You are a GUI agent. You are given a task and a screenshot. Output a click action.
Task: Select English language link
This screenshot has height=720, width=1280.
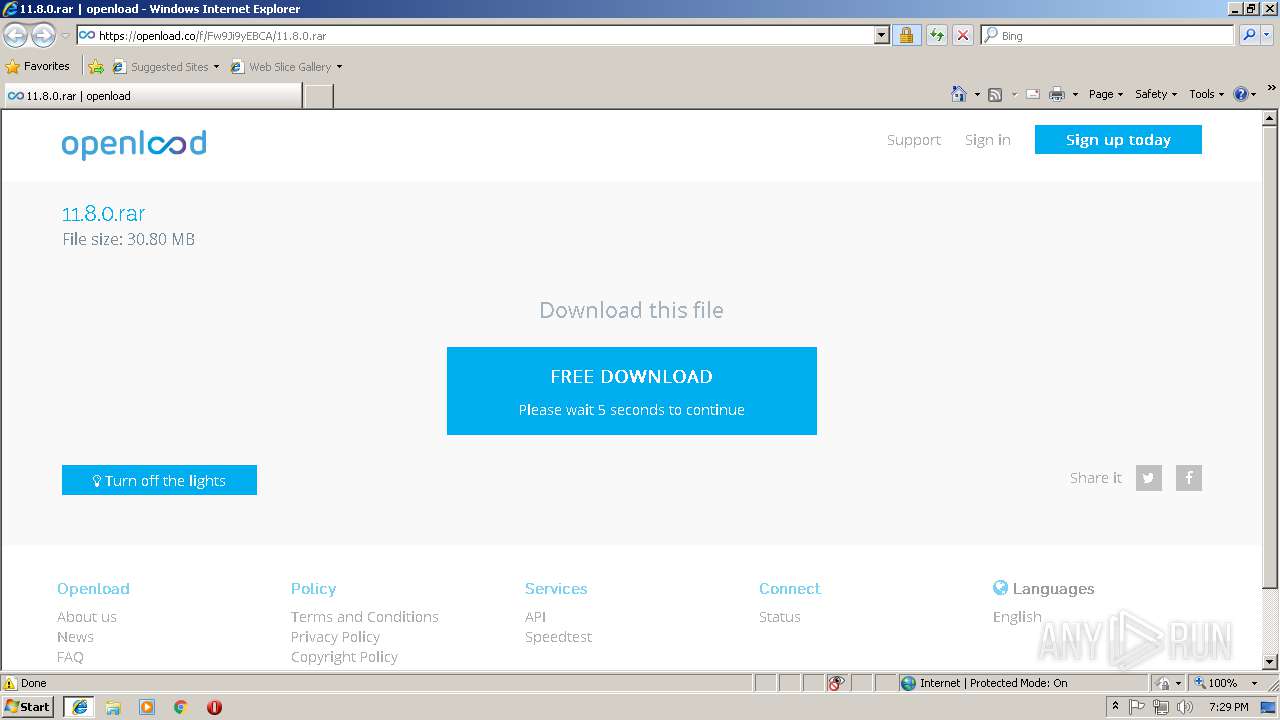1017,617
